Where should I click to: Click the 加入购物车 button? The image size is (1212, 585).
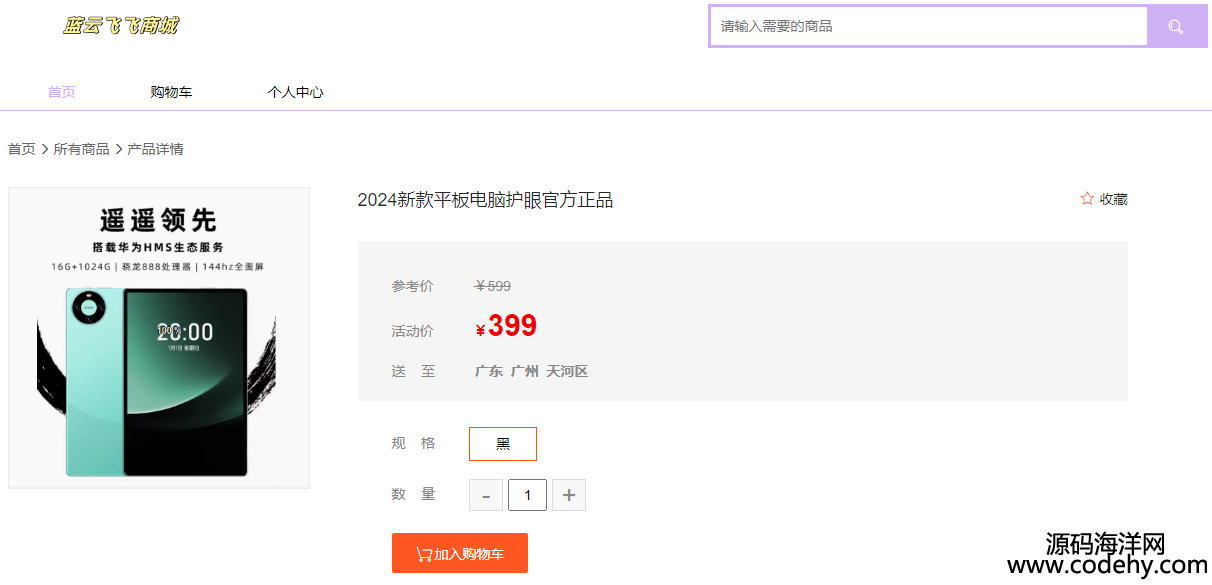460,553
